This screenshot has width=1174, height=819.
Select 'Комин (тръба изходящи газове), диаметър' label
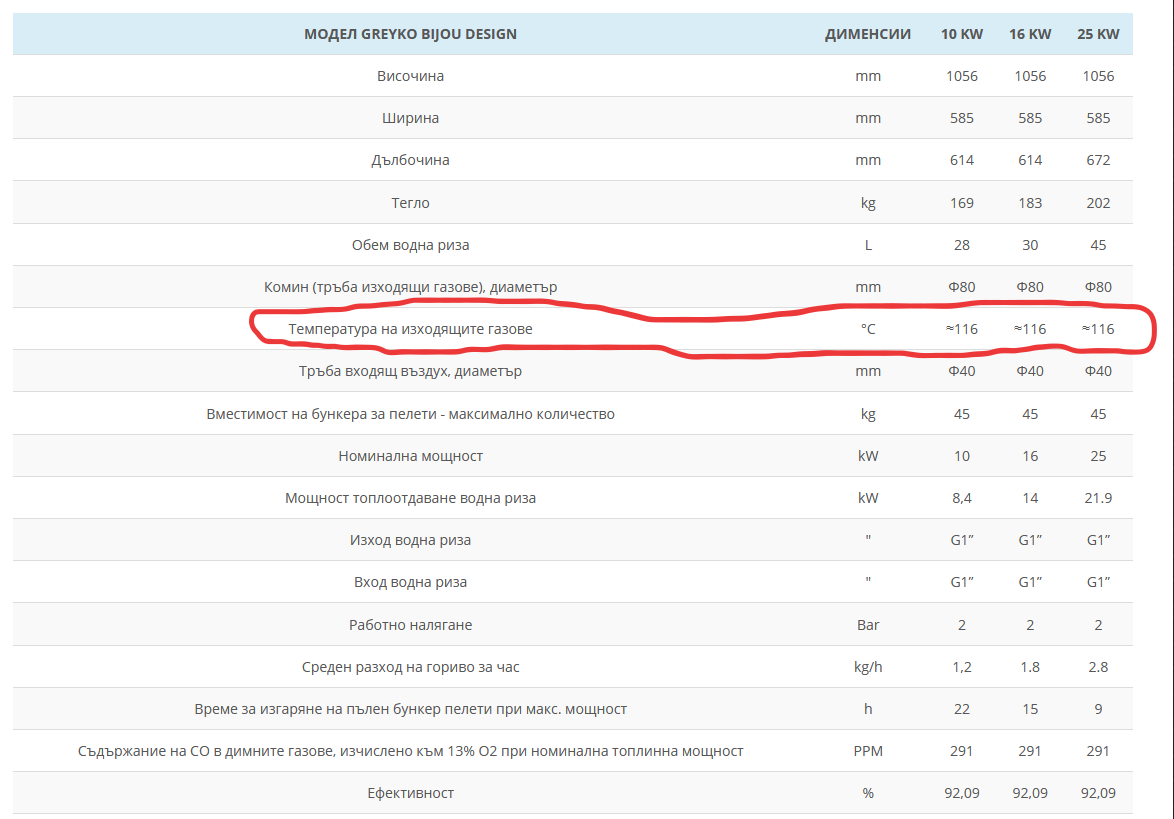pyautogui.click(x=410, y=287)
